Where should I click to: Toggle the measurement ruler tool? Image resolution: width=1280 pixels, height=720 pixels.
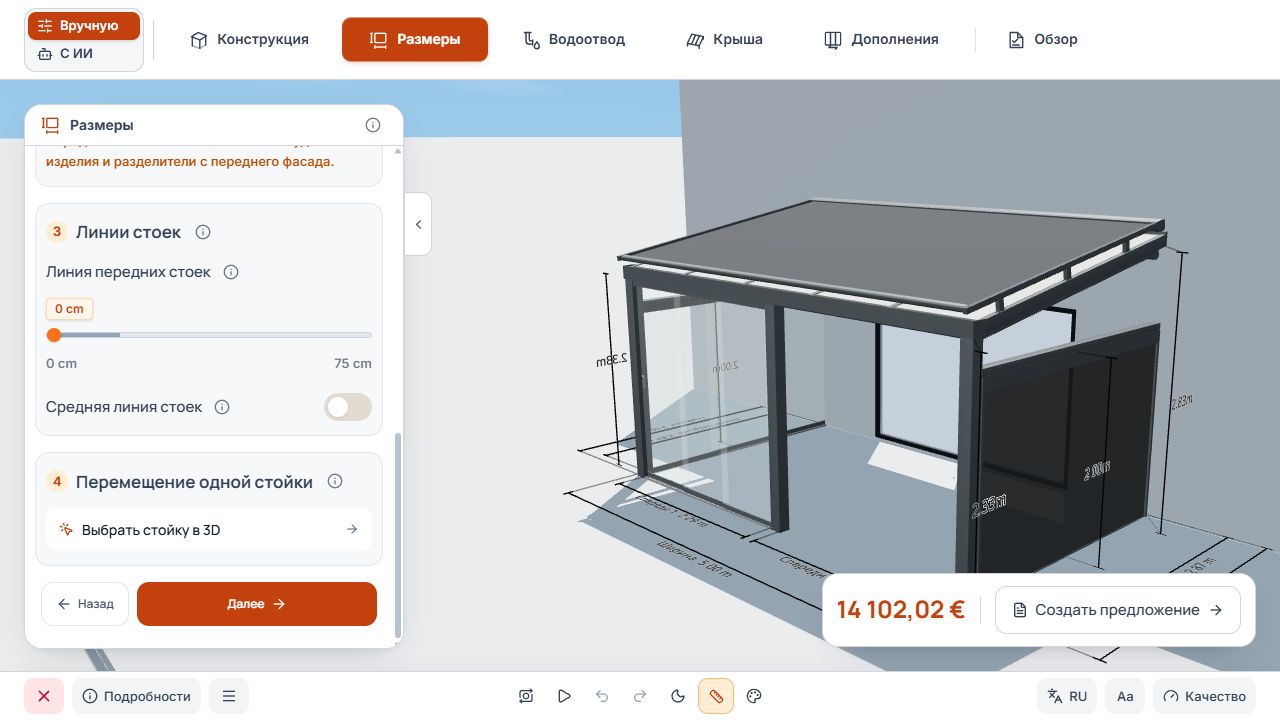716,696
